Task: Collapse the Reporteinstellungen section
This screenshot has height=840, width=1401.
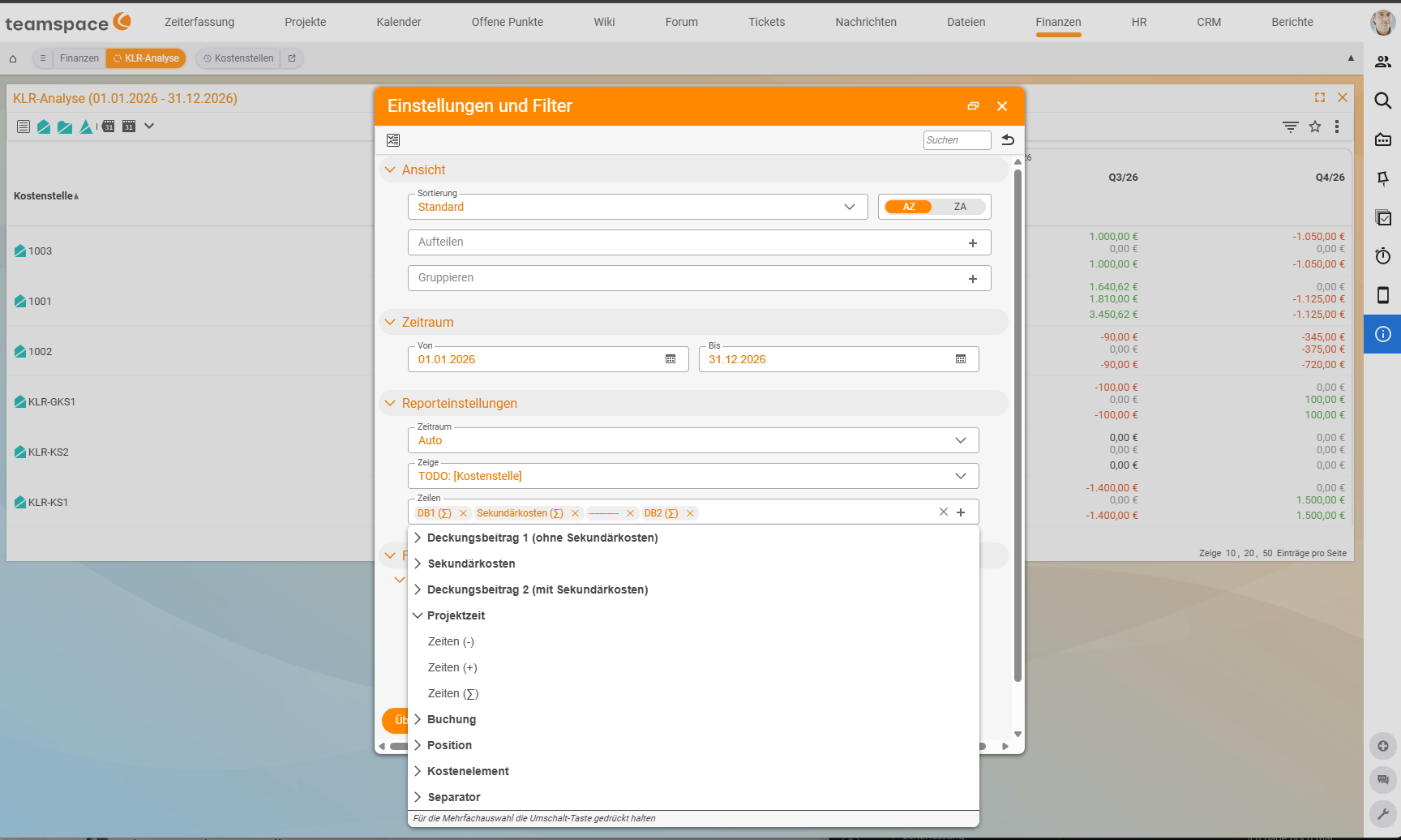Action: click(390, 403)
